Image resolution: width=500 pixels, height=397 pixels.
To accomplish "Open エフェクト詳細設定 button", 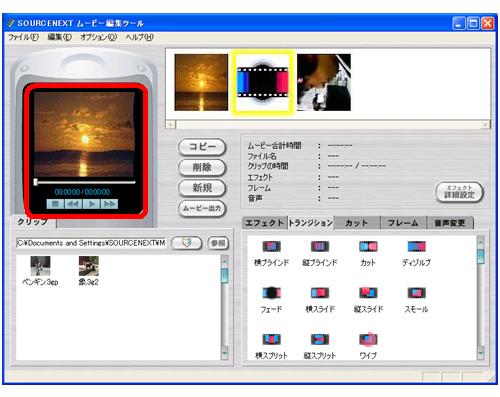I will pyautogui.click(x=459, y=192).
